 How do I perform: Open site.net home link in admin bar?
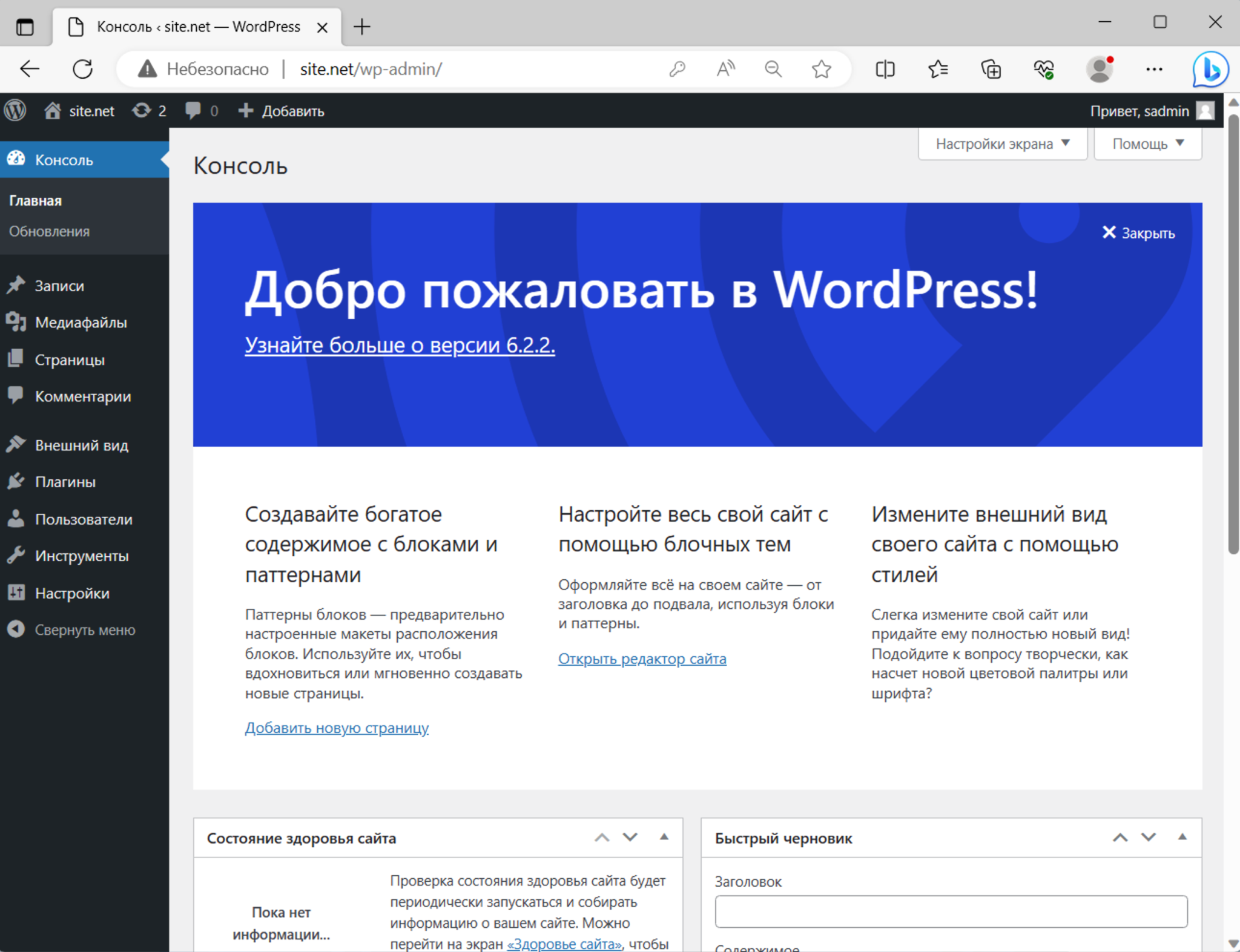pyautogui.click(x=79, y=111)
